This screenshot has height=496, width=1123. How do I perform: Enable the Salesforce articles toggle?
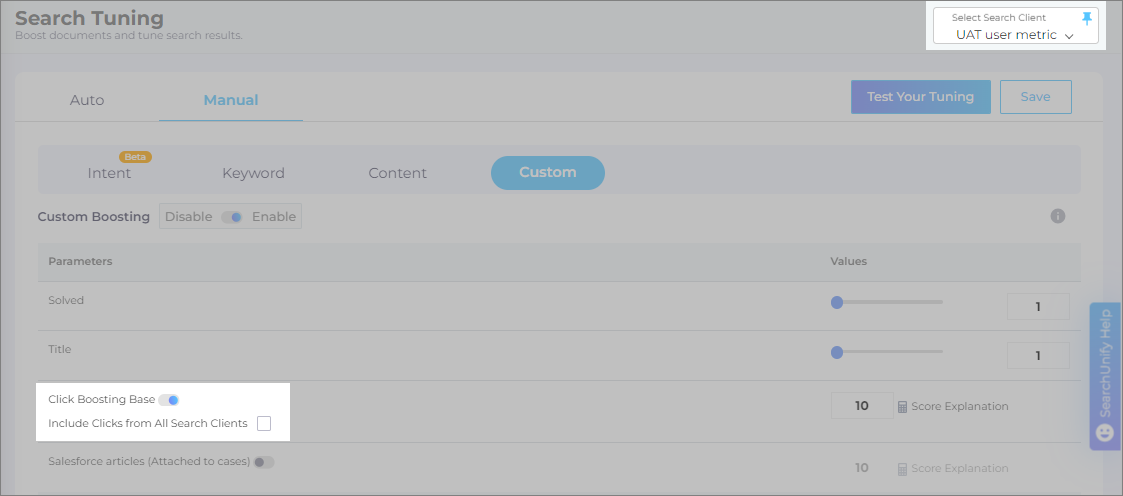coord(264,462)
